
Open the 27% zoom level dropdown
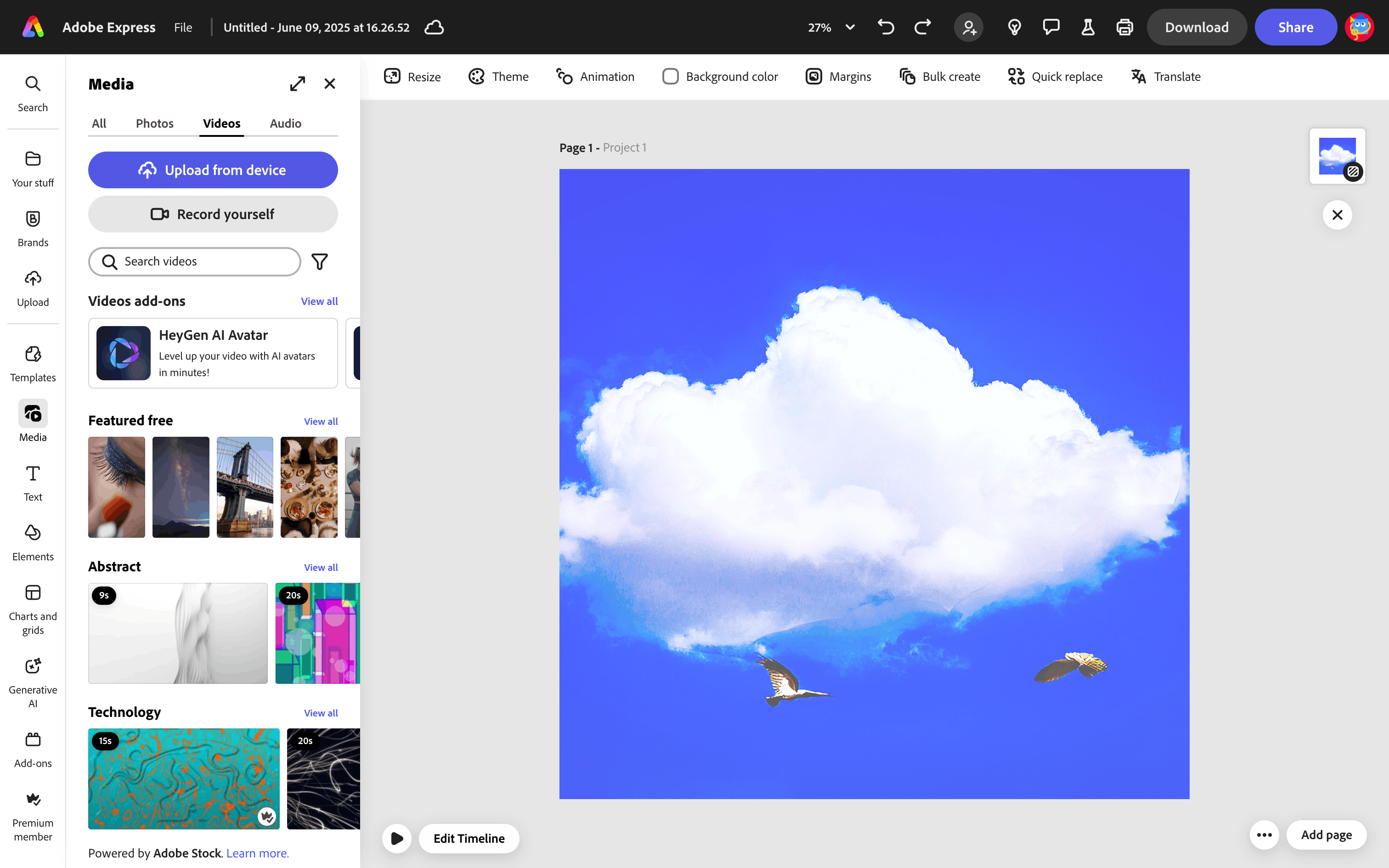click(831, 27)
